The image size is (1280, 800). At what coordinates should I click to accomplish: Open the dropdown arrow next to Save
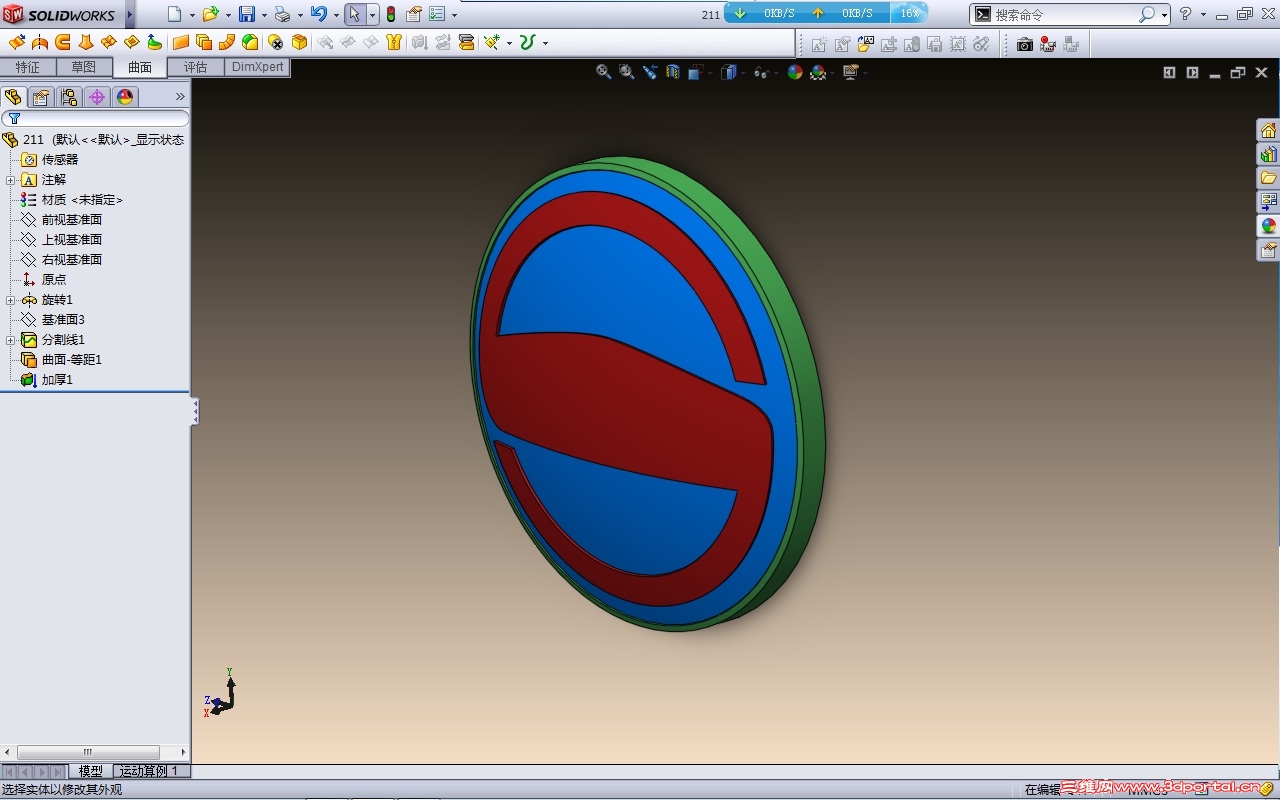click(264, 15)
